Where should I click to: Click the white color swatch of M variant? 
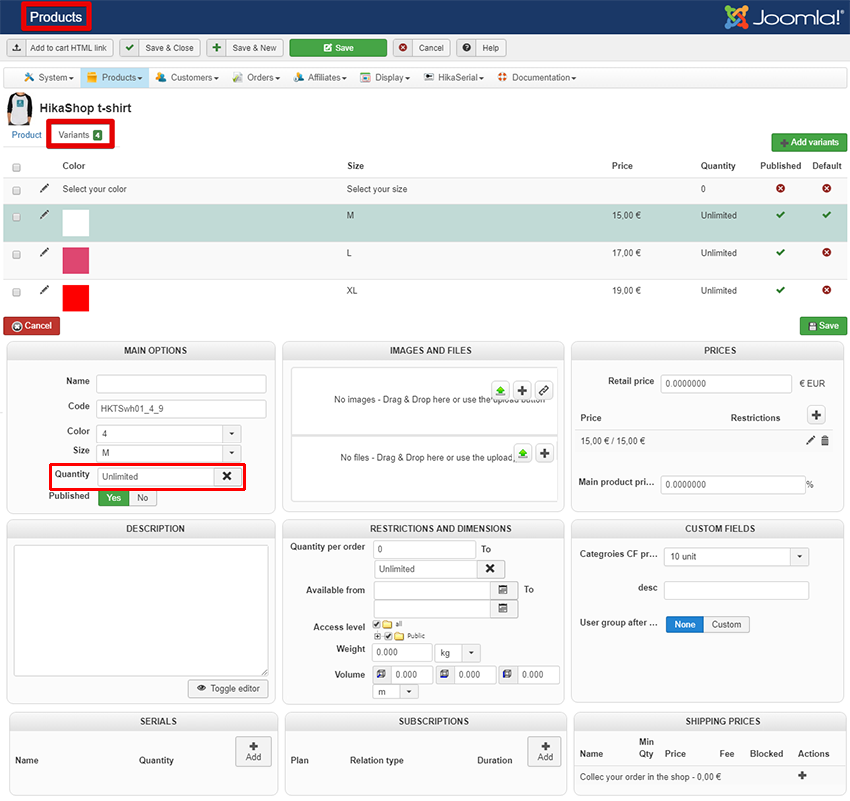pyautogui.click(x=76, y=223)
